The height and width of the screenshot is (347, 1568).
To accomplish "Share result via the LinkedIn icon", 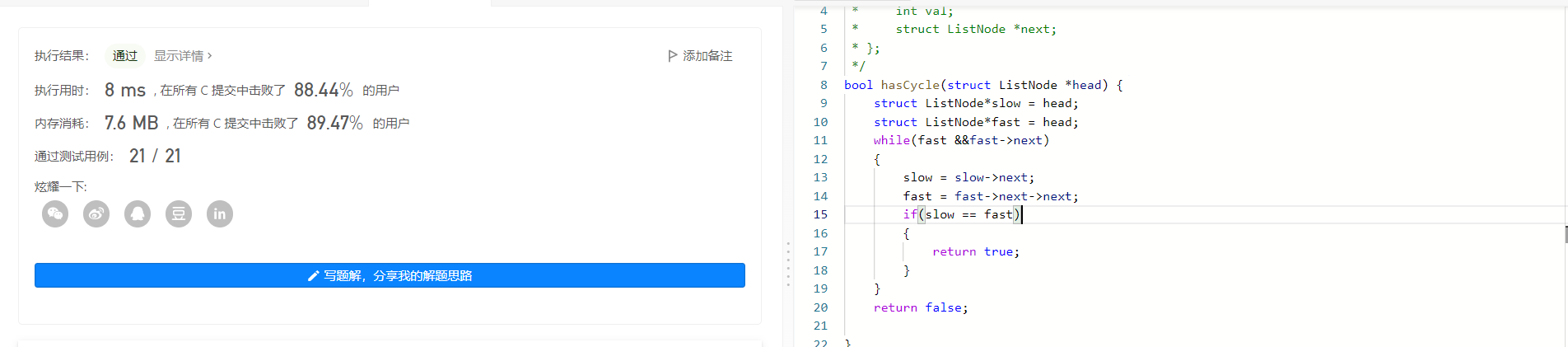I will coord(220,214).
